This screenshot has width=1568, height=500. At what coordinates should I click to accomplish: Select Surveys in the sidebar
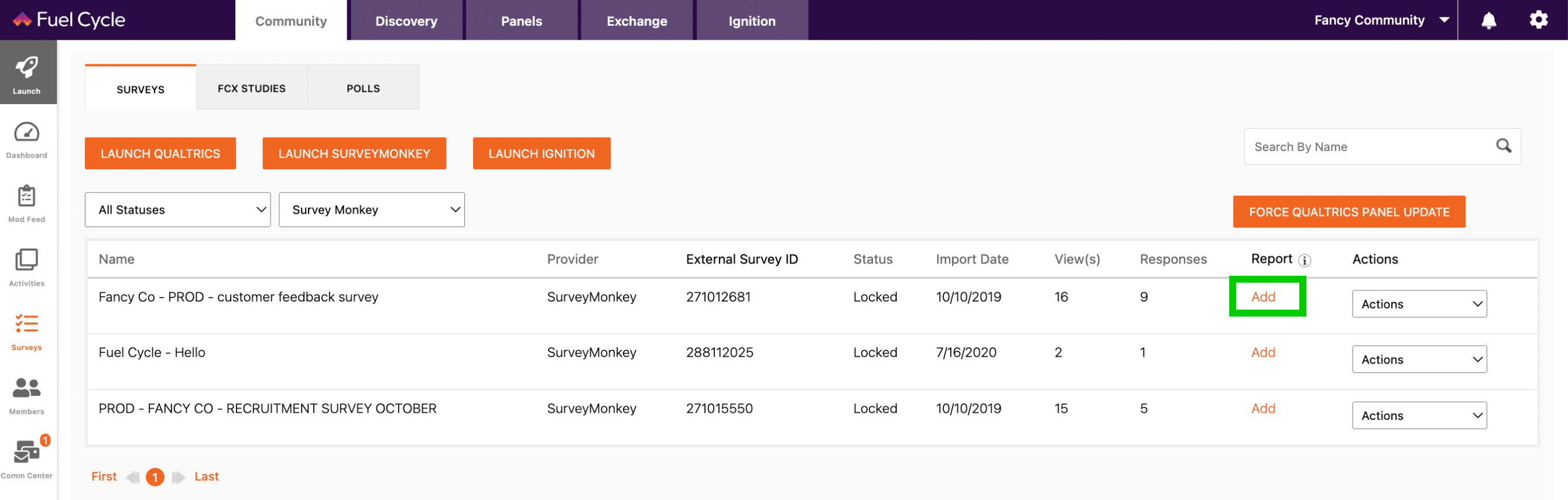coord(27,332)
